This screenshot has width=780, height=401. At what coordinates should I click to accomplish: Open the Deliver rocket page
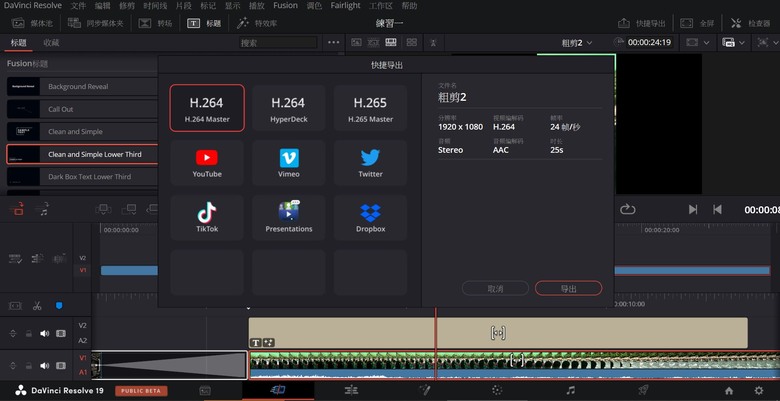(x=643, y=390)
